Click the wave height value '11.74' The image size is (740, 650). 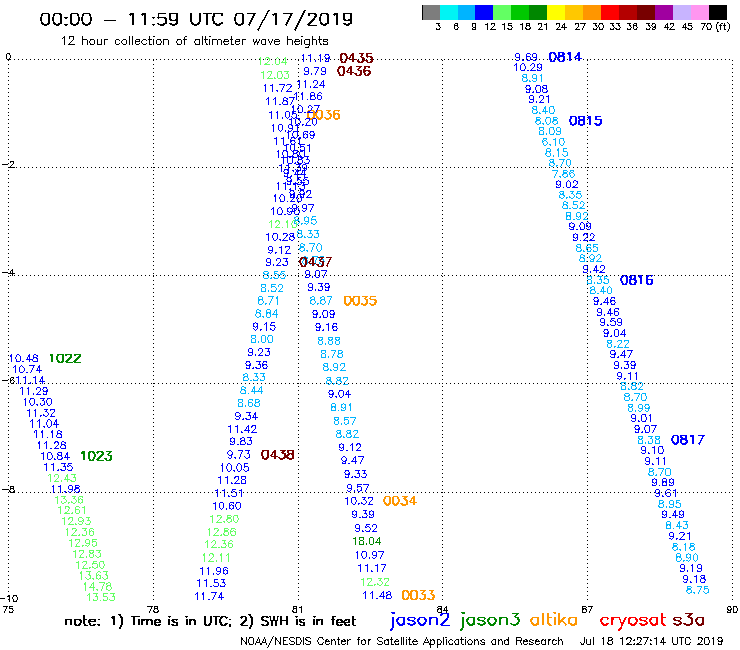coord(209,596)
